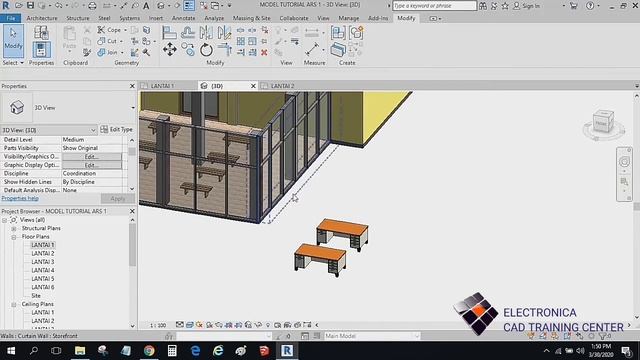This screenshot has height=360, width=640.
Task: Click Edit for Graphic Display Options
Action: point(91,165)
